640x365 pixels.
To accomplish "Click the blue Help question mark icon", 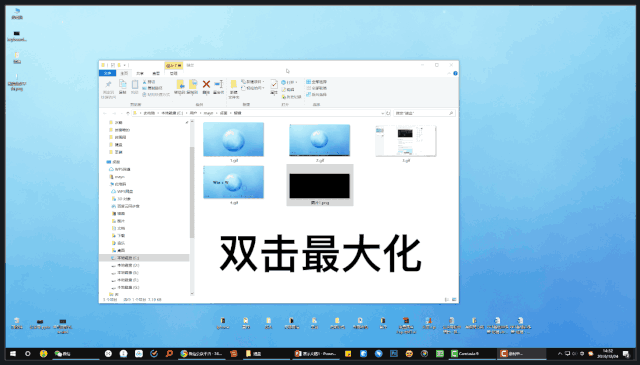I will coord(456,73).
